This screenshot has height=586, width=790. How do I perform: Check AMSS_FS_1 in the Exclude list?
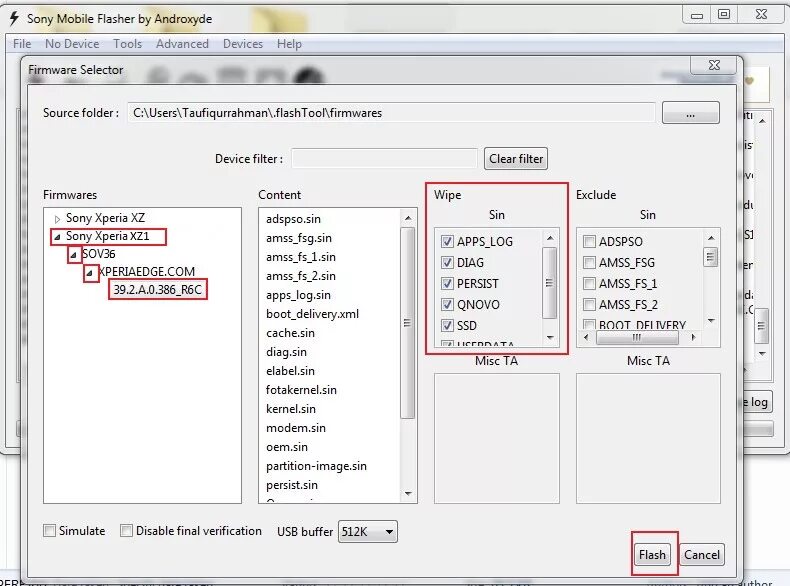coord(589,284)
